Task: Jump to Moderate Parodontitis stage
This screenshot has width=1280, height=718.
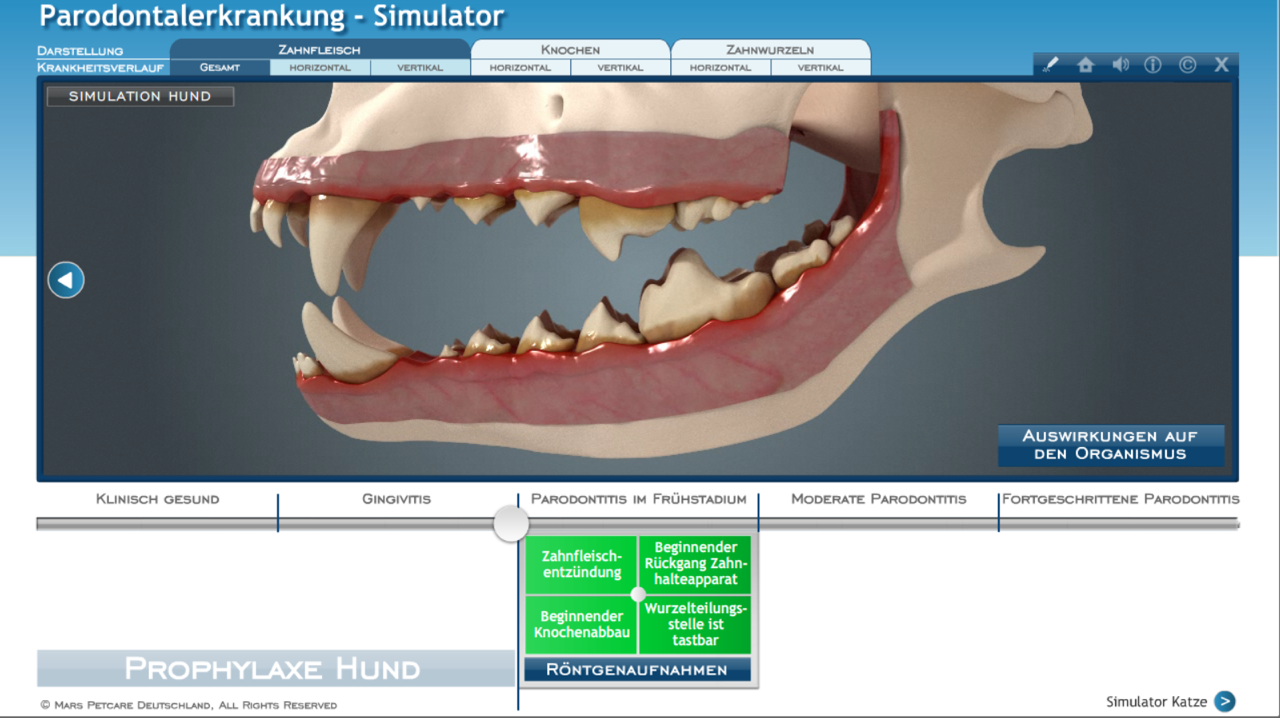Action: 878,499
